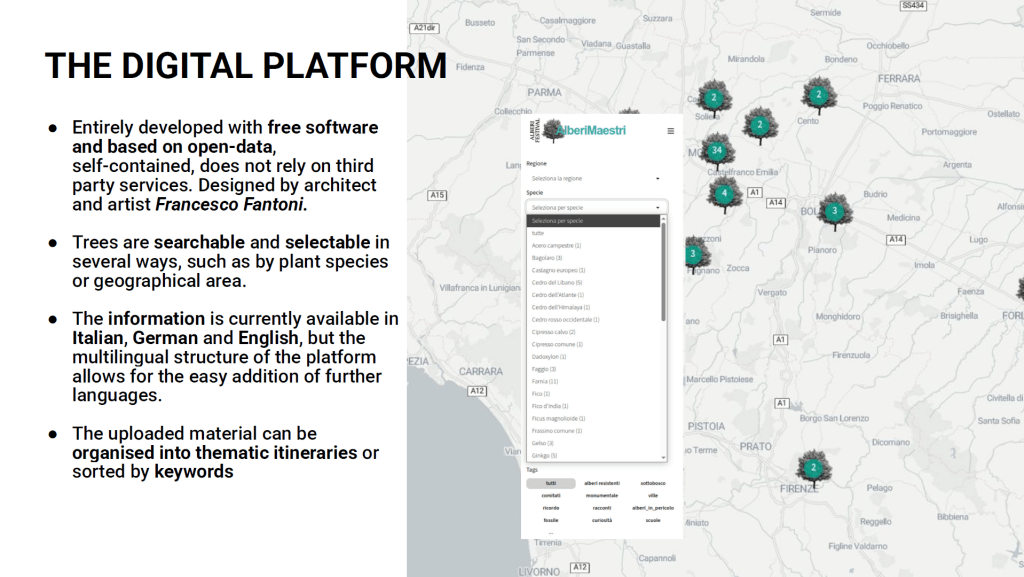Expand the Regione dropdown
The height and width of the screenshot is (577, 1024).
point(596,178)
